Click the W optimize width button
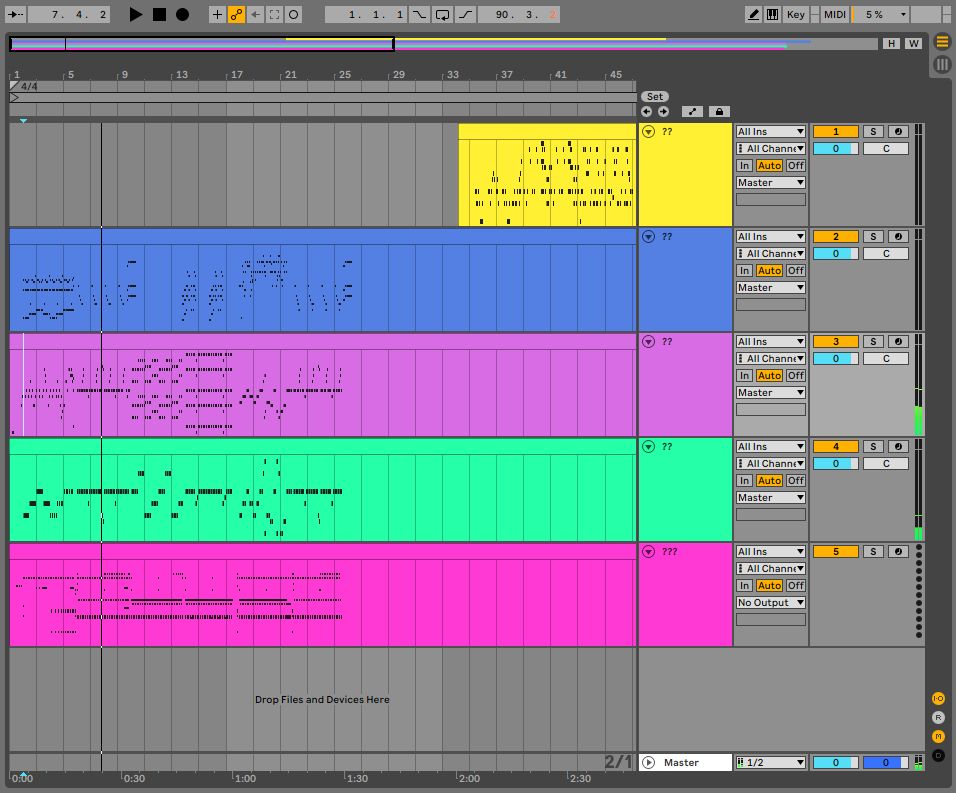 pyautogui.click(x=913, y=43)
